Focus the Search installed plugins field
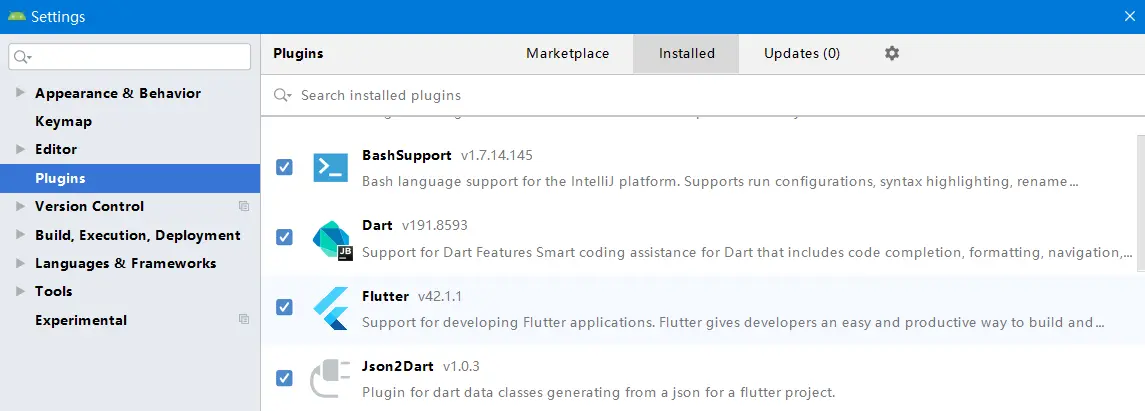The width and height of the screenshot is (1145, 411). coord(702,96)
